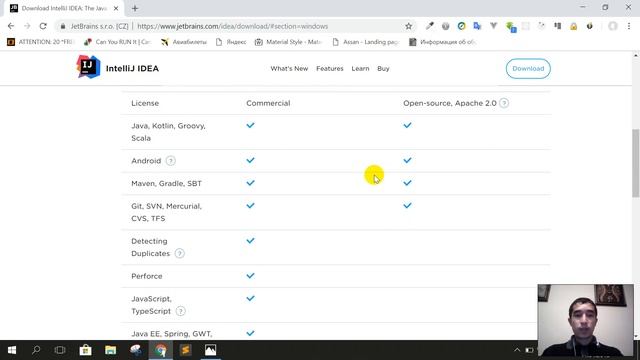Click the IntelliJ IDEA logo icon
Screen dimensions: 640x360
coord(88,67)
